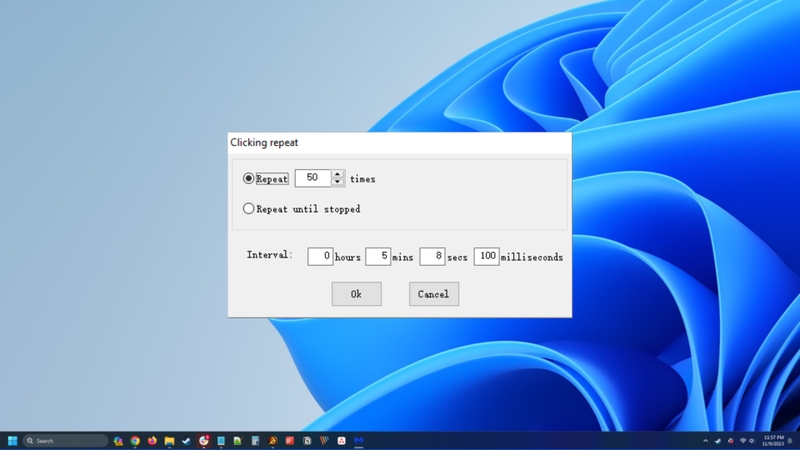Focus the milliseconds interval field
800x450 pixels.
486,256
